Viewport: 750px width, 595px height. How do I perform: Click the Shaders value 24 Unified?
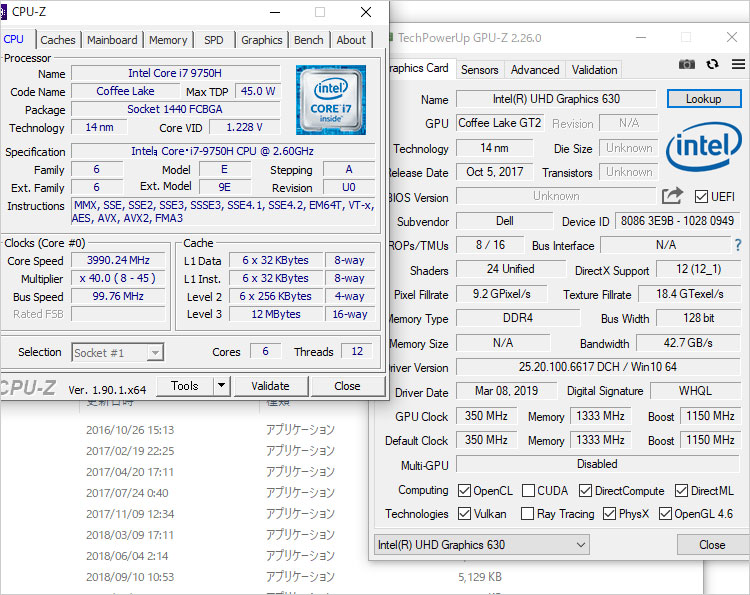pos(510,269)
